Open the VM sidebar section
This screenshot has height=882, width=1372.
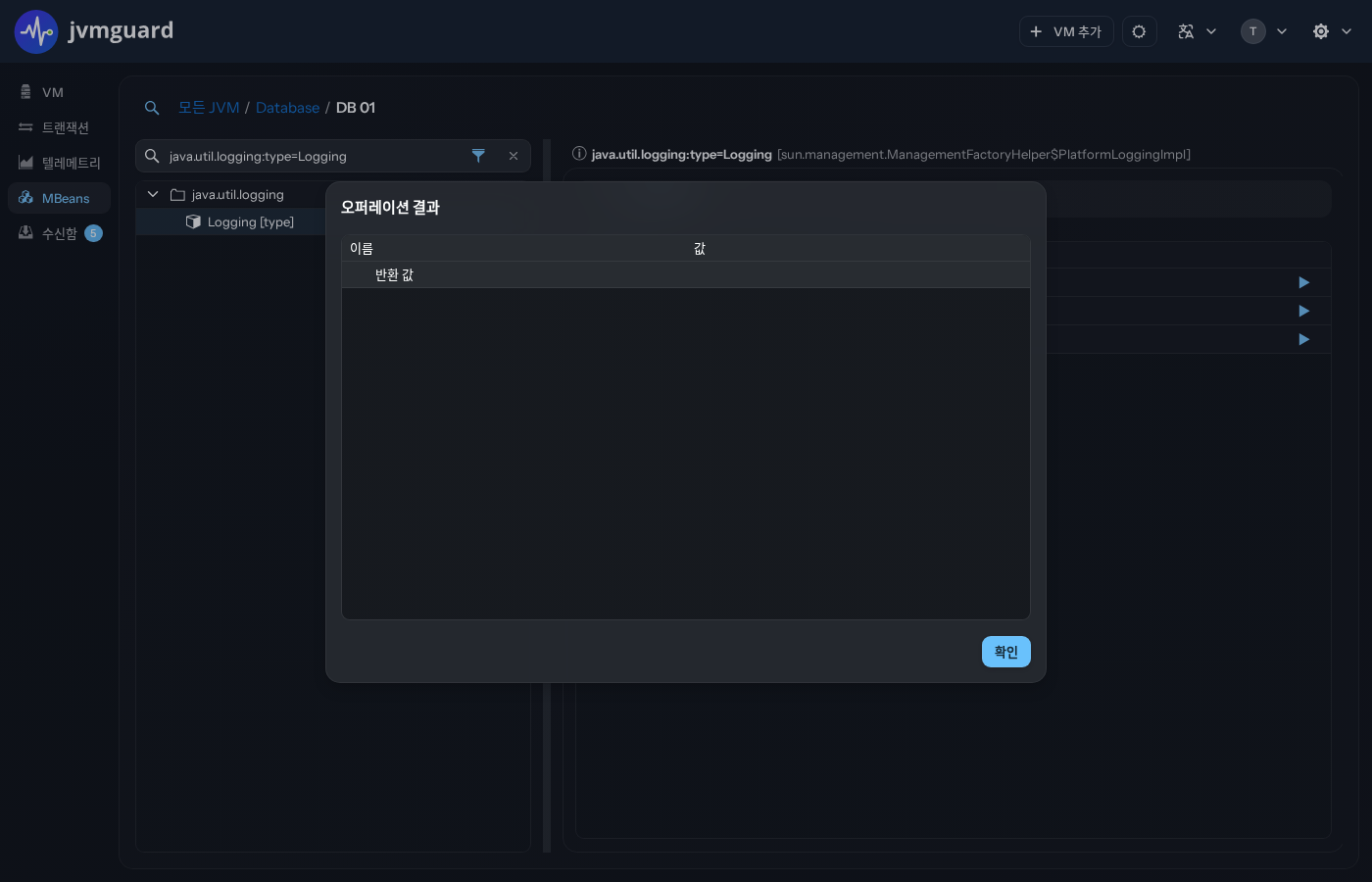[x=59, y=92]
